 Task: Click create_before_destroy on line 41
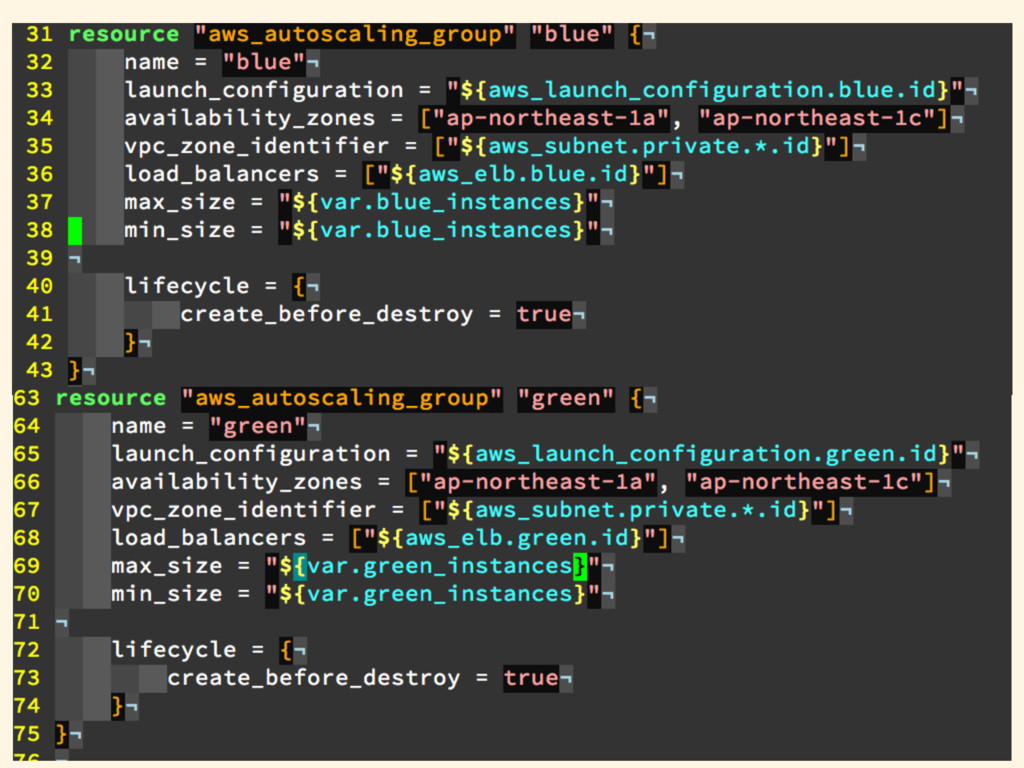click(x=327, y=314)
